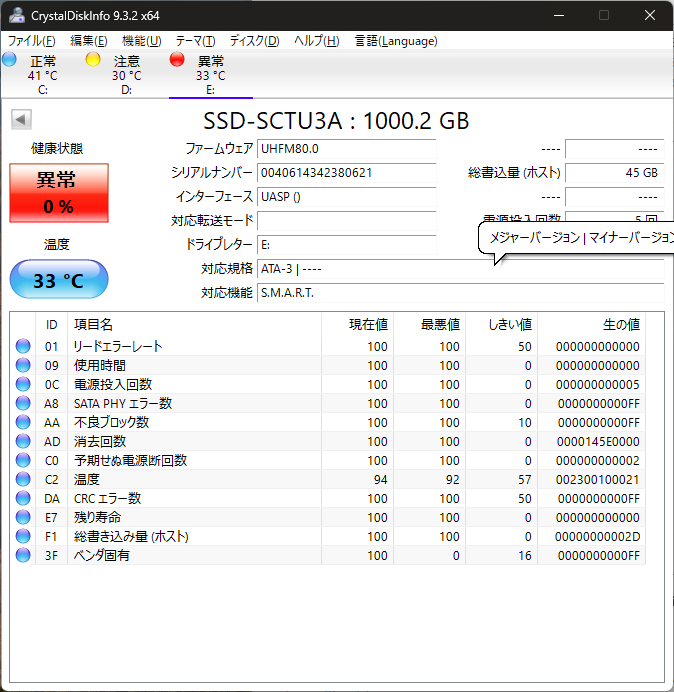Screen dimensions: 674x692
Task: Click the status icon for 消去回数 row
Action: [23, 441]
